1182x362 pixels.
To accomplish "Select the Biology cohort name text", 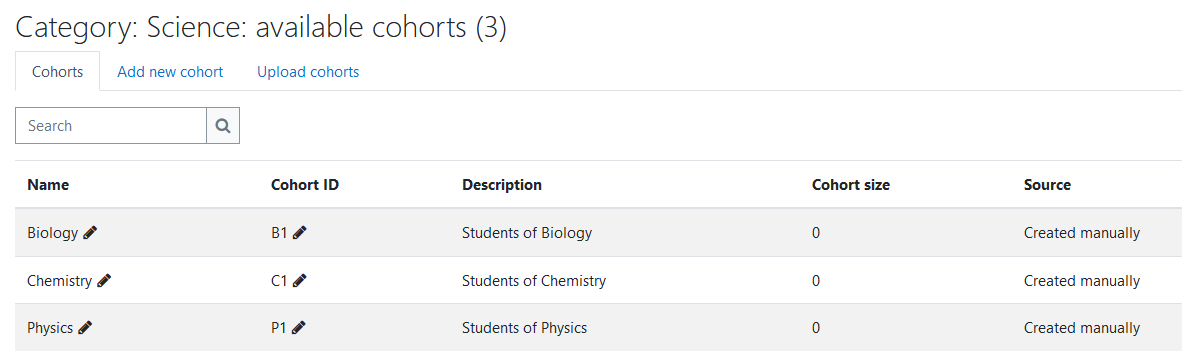I will [x=53, y=234].
